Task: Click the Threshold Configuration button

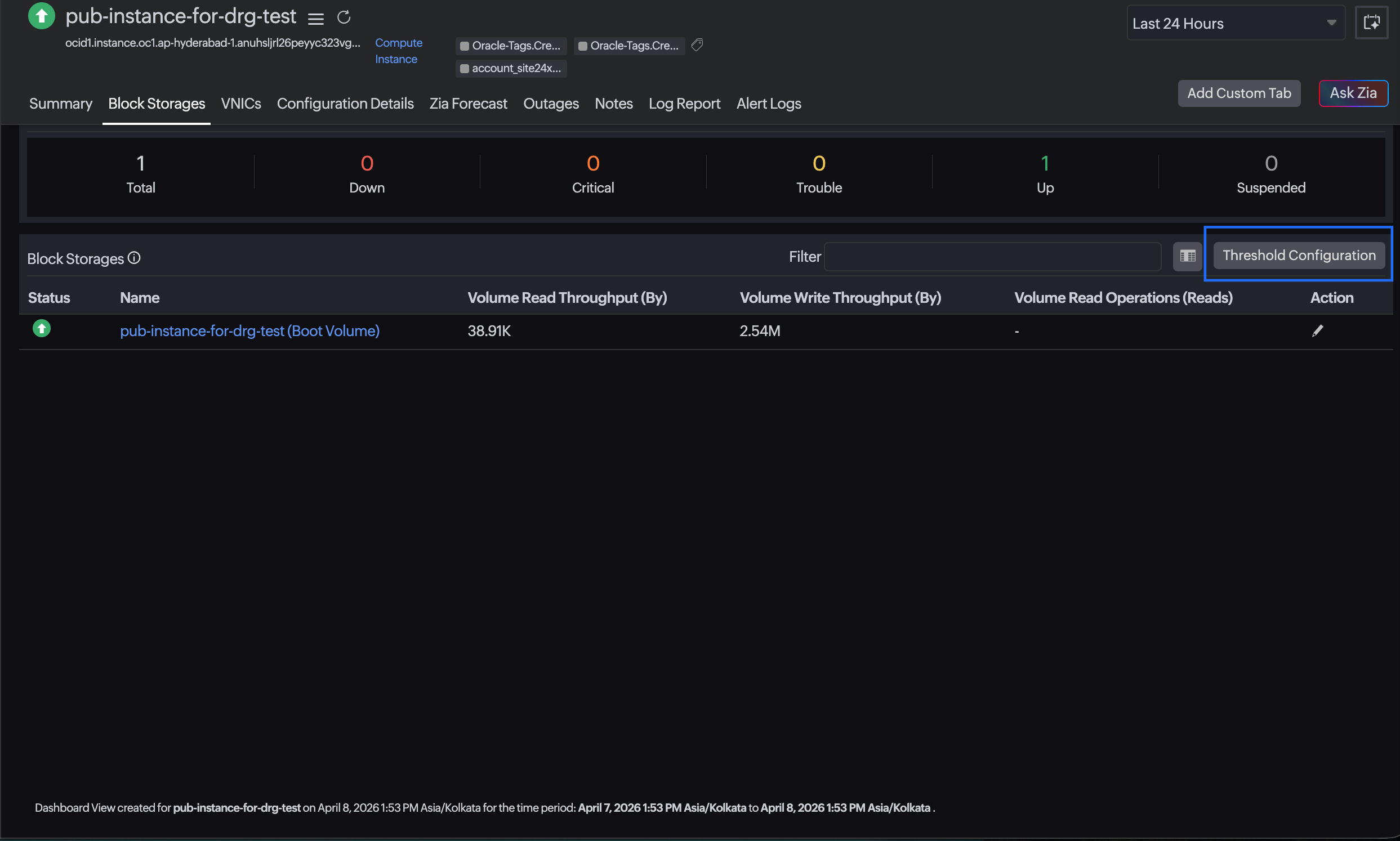Action: point(1299,256)
